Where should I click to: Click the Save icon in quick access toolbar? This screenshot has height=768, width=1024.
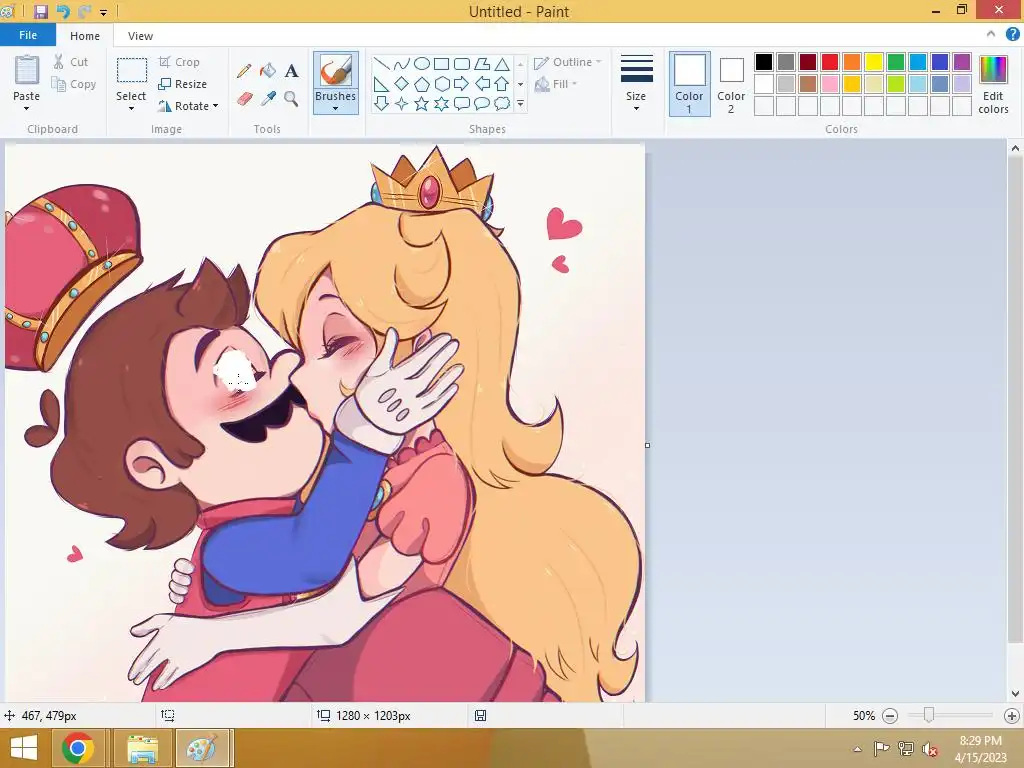pos(40,11)
